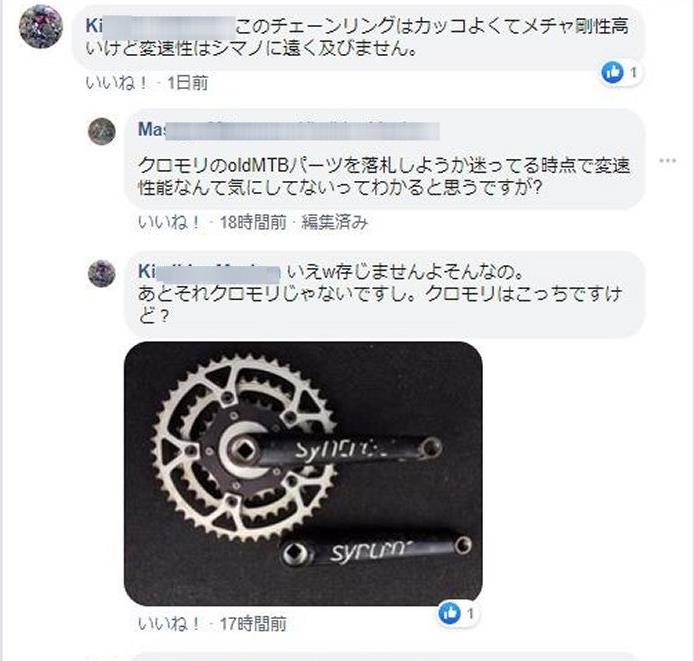Open the 17時間前 timestamp link
694x661 pixels.
253,624
